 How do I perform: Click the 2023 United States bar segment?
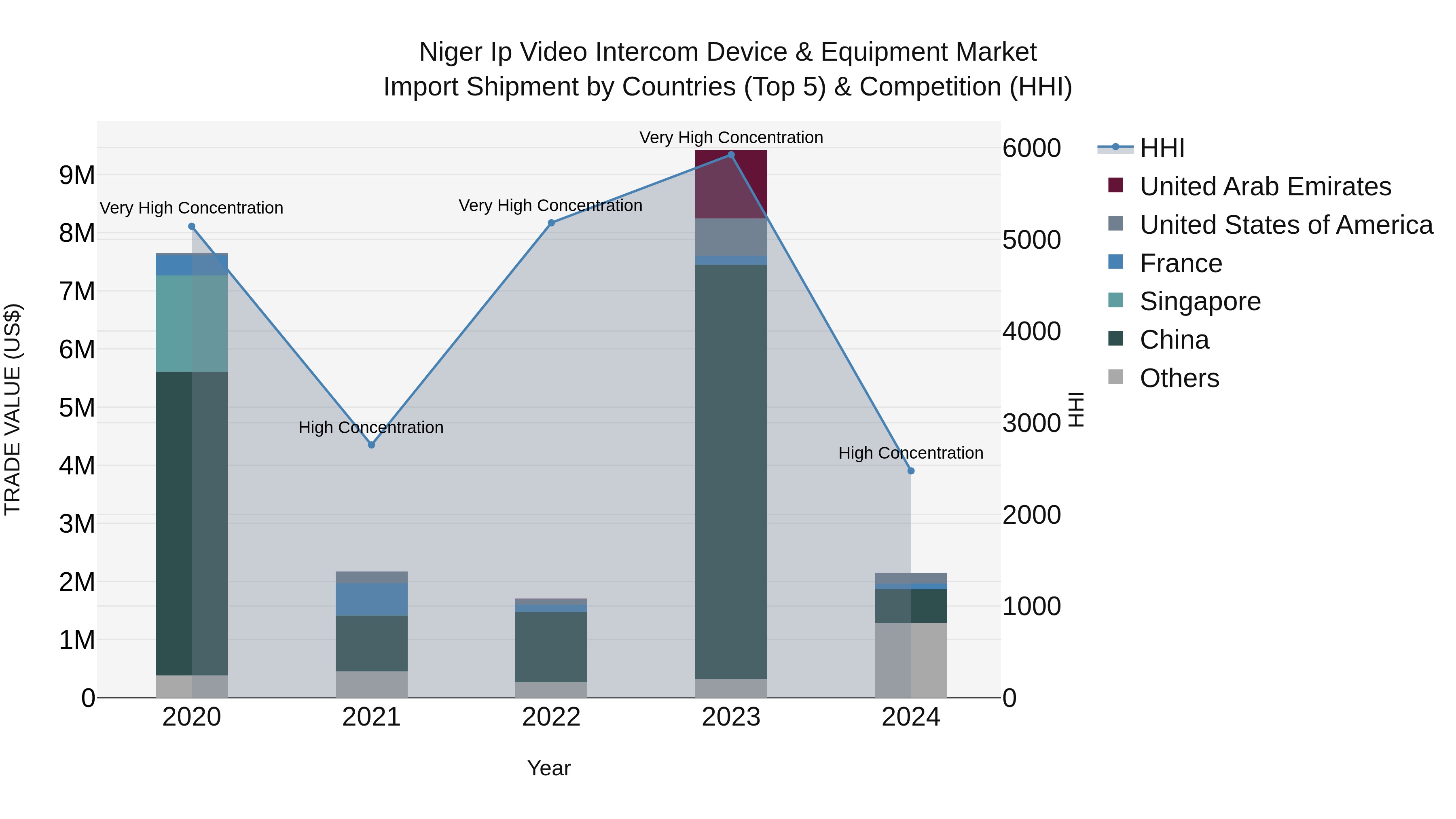pos(731,237)
